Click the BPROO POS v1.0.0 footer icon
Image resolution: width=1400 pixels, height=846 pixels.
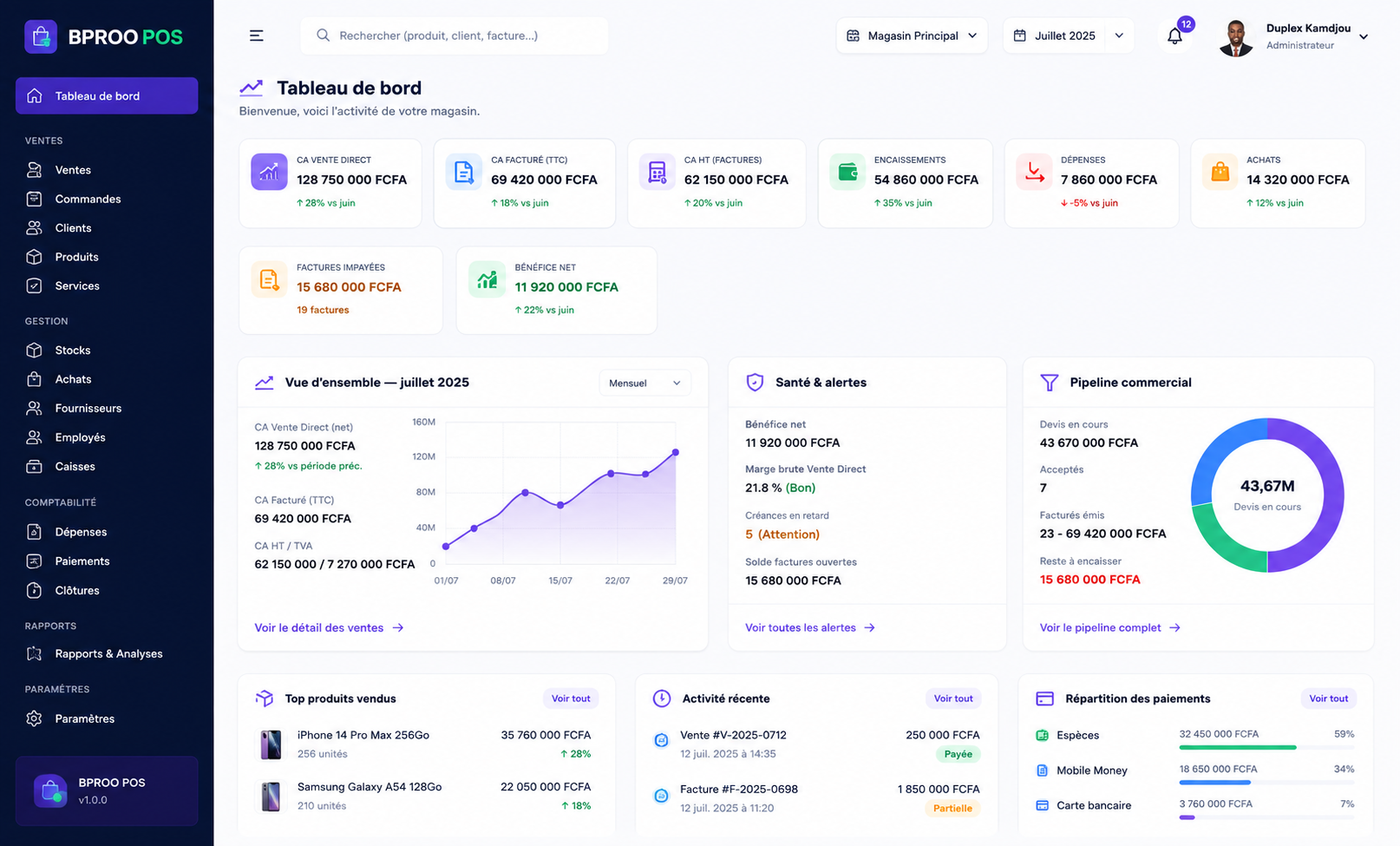50,790
